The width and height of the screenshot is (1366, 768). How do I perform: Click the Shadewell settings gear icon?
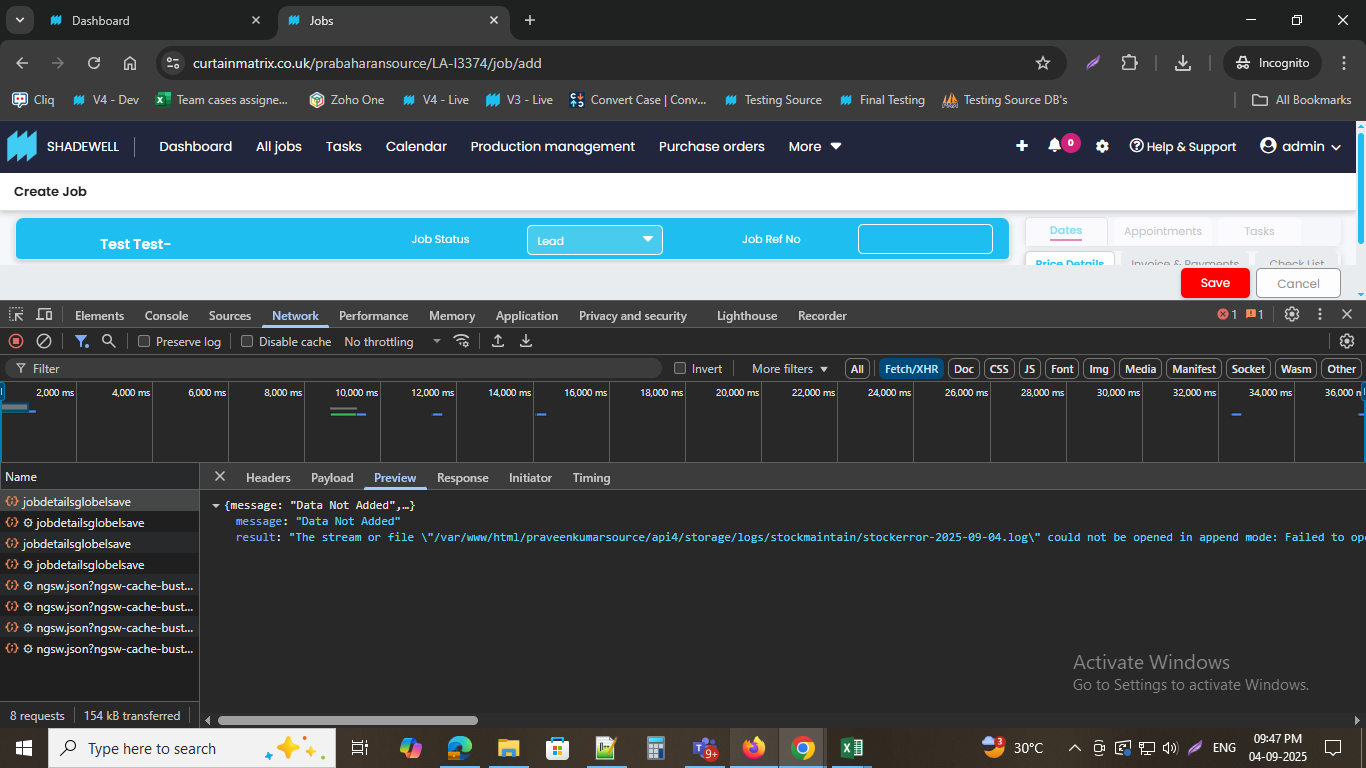click(1102, 146)
